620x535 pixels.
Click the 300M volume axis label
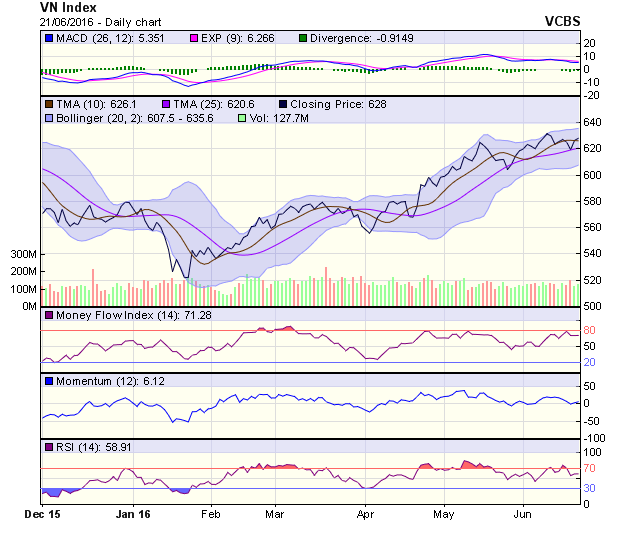[x=23, y=255]
